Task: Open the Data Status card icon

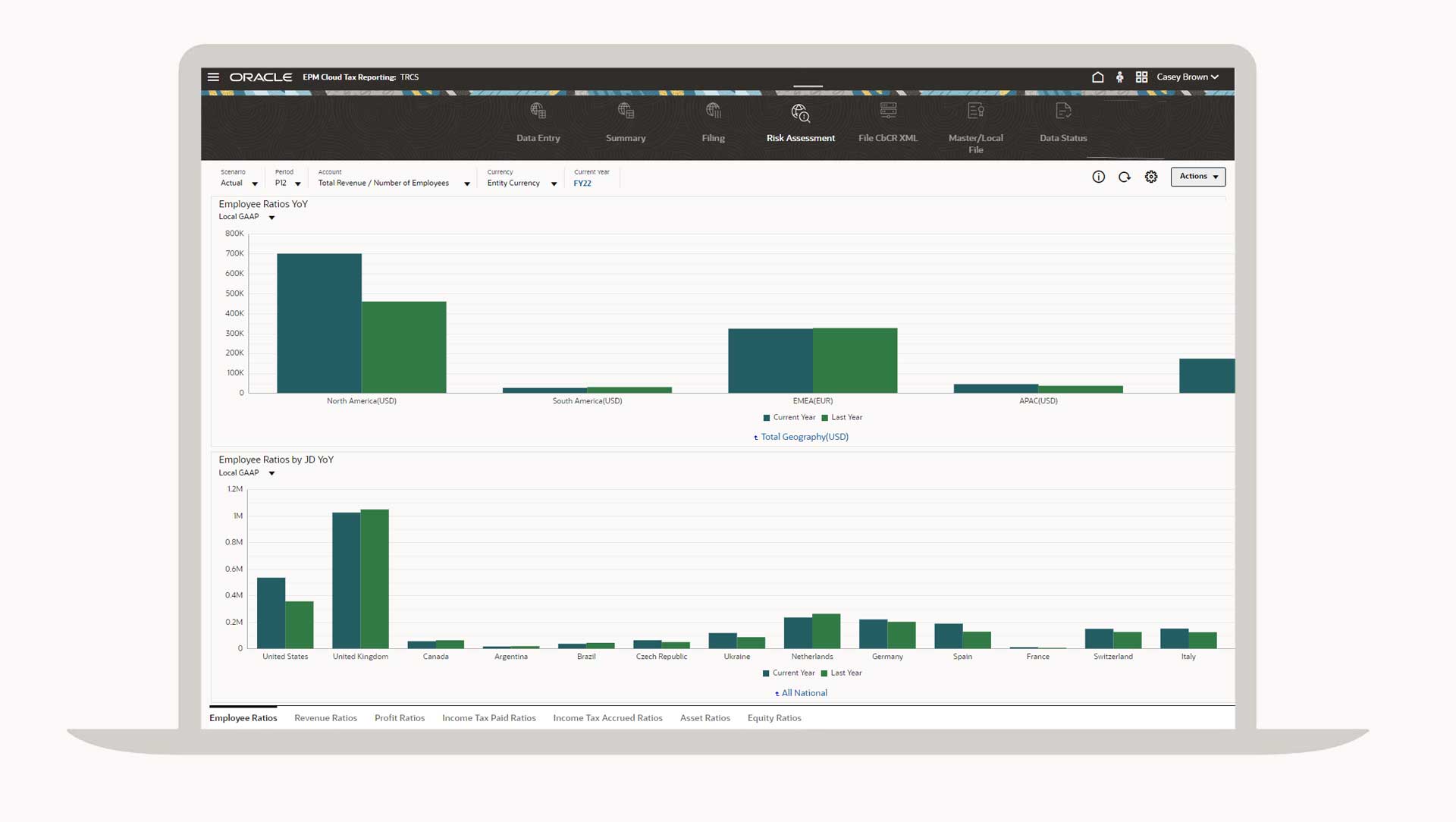Action: [x=1063, y=111]
